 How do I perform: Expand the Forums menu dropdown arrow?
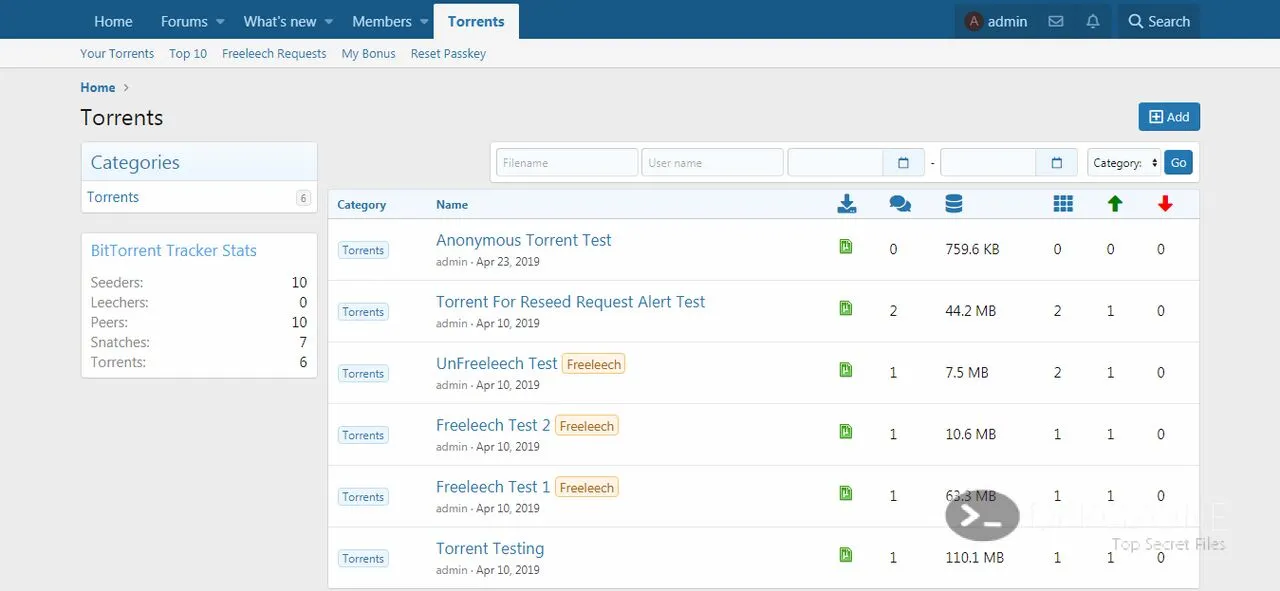tap(220, 21)
